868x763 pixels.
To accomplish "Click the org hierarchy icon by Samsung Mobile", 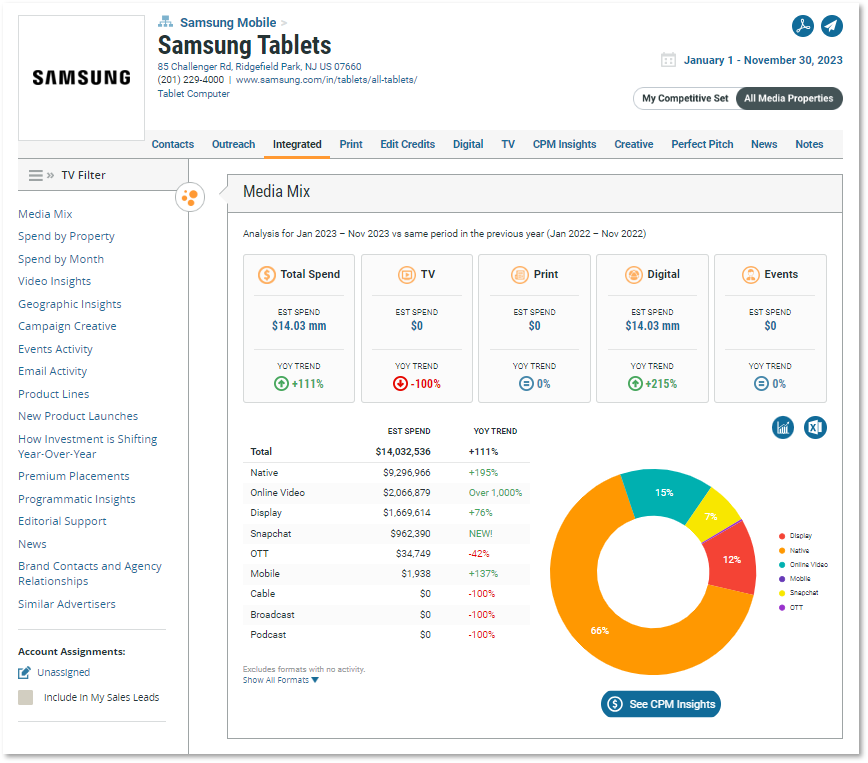I will 166,21.
